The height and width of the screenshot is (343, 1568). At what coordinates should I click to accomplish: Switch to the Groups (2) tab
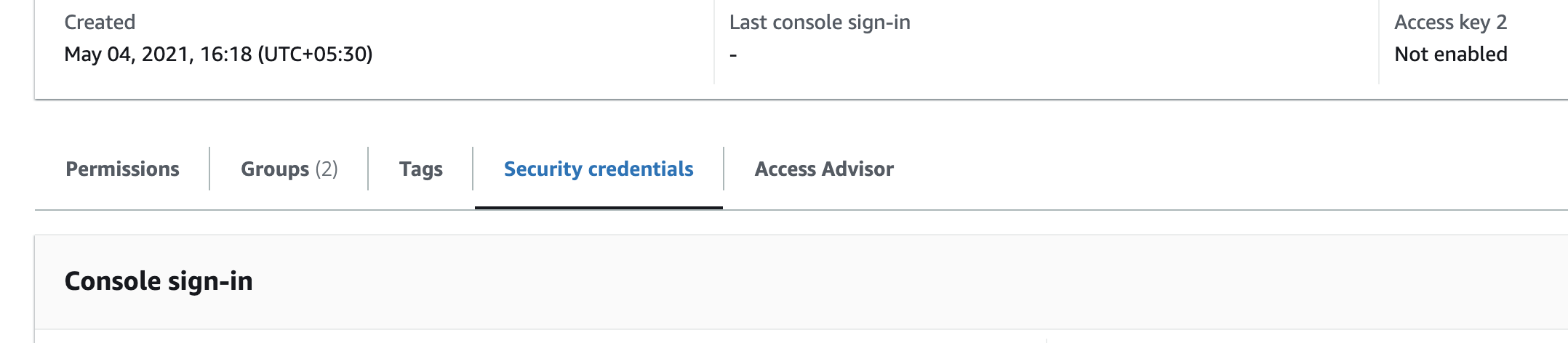tap(289, 169)
